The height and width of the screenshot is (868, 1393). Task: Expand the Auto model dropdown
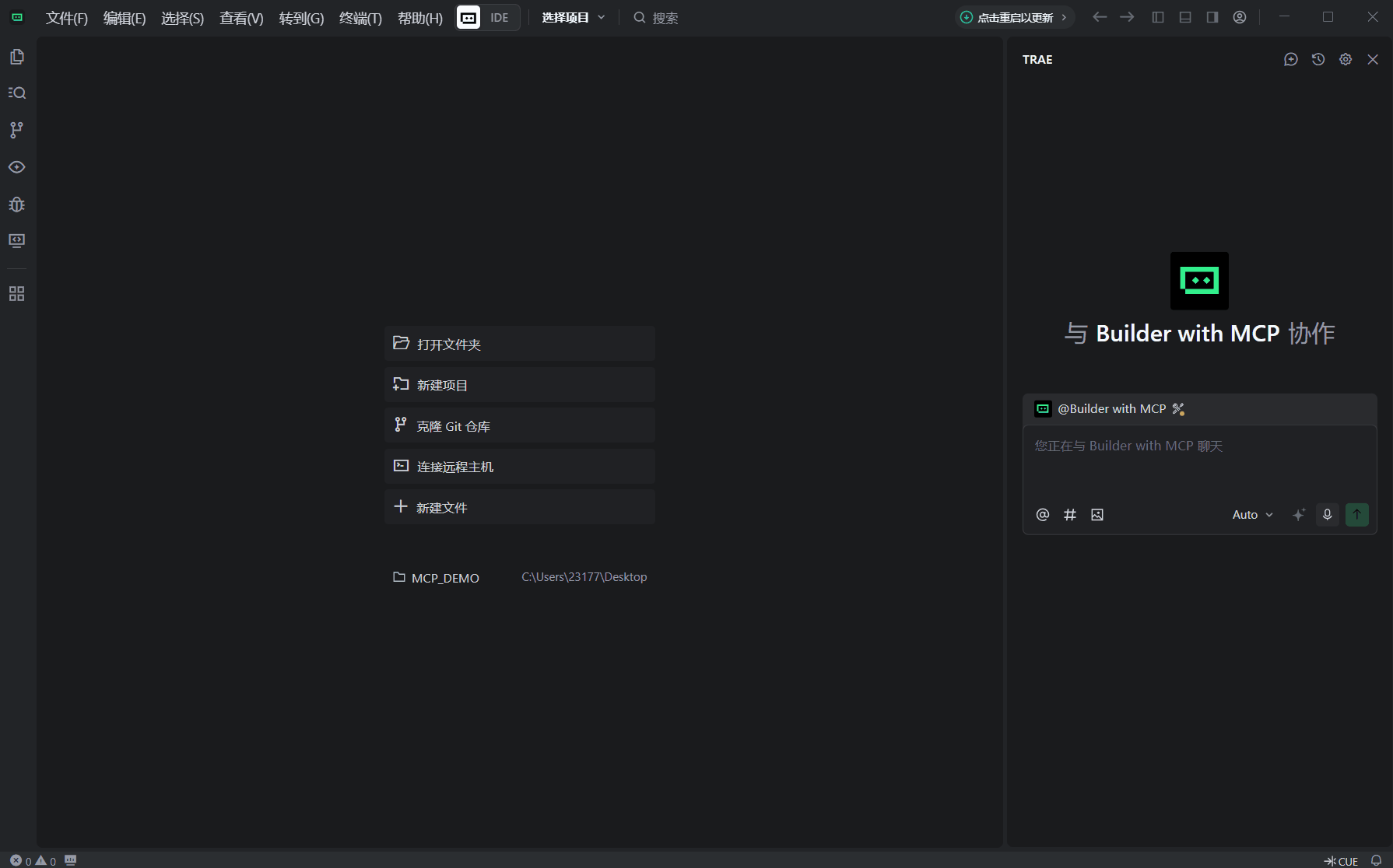click(x=1251, y=514)
